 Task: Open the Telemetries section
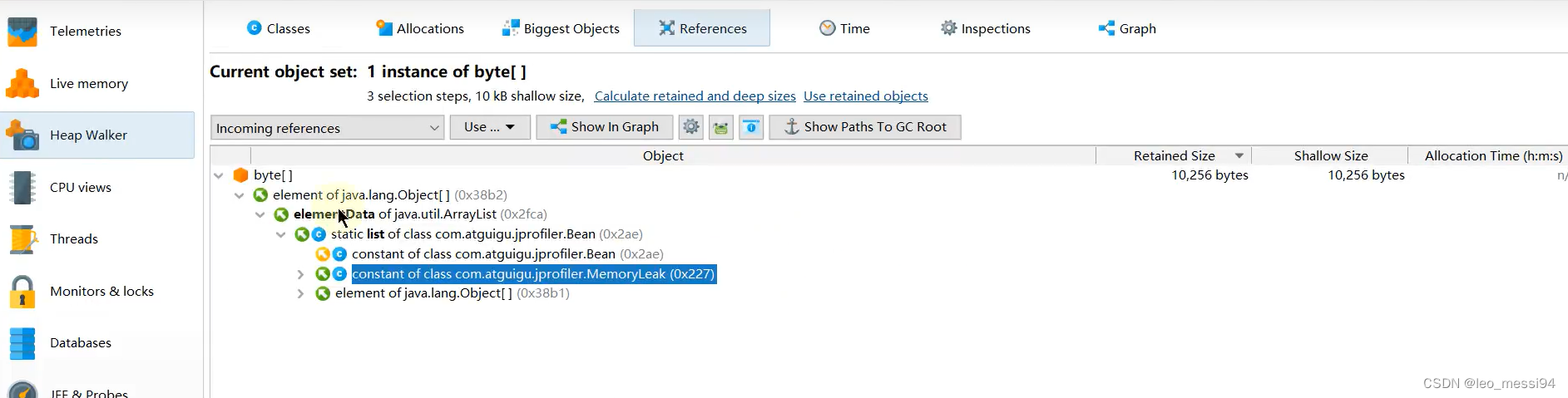coord(97,31)
